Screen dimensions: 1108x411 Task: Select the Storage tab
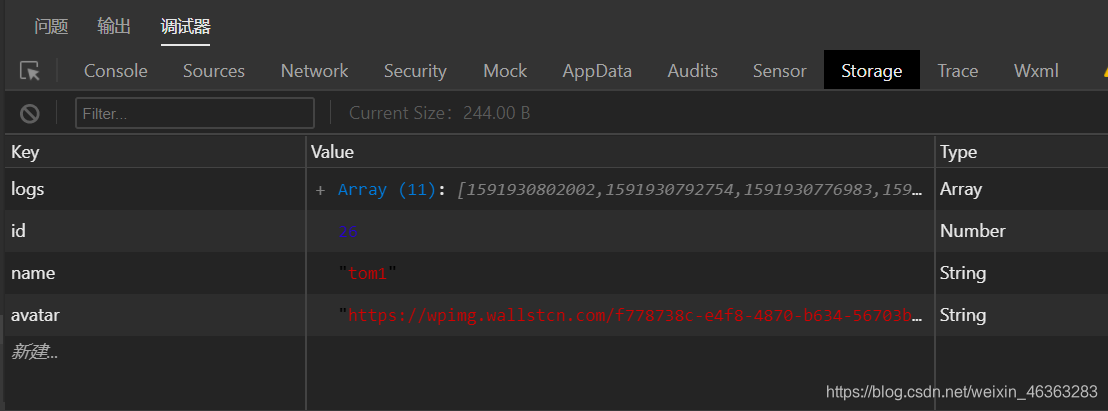[872, 71]
